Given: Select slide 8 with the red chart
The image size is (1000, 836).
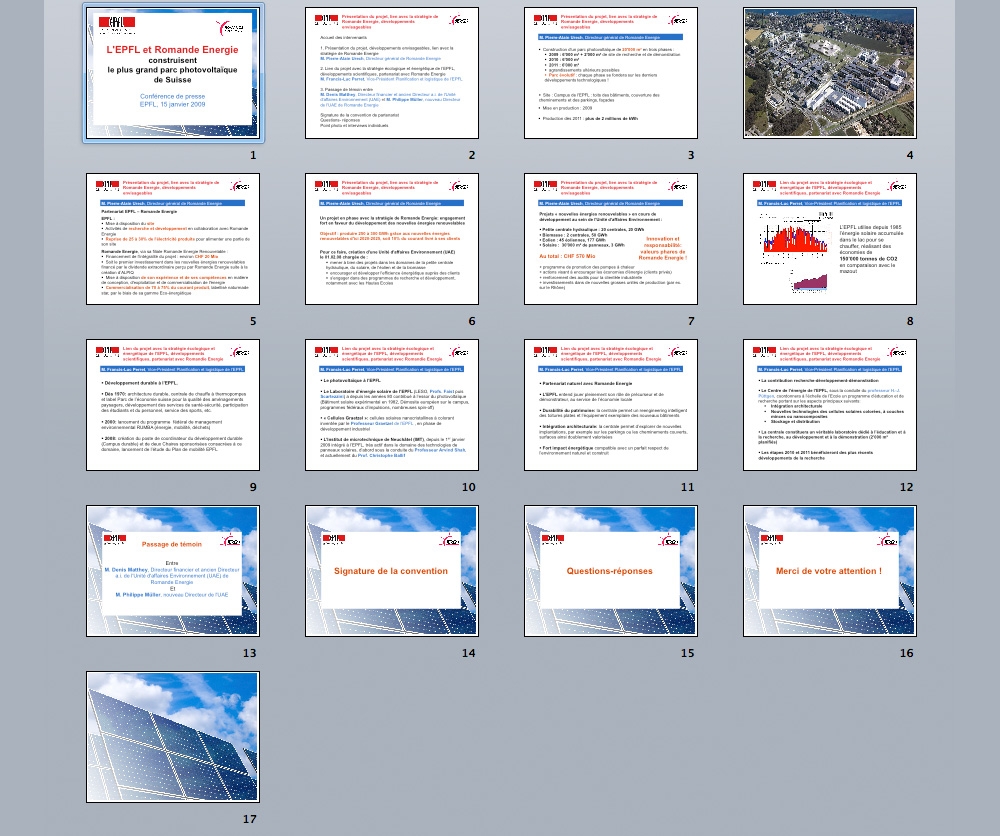Looking at the screenshot, I should [830, 238].
